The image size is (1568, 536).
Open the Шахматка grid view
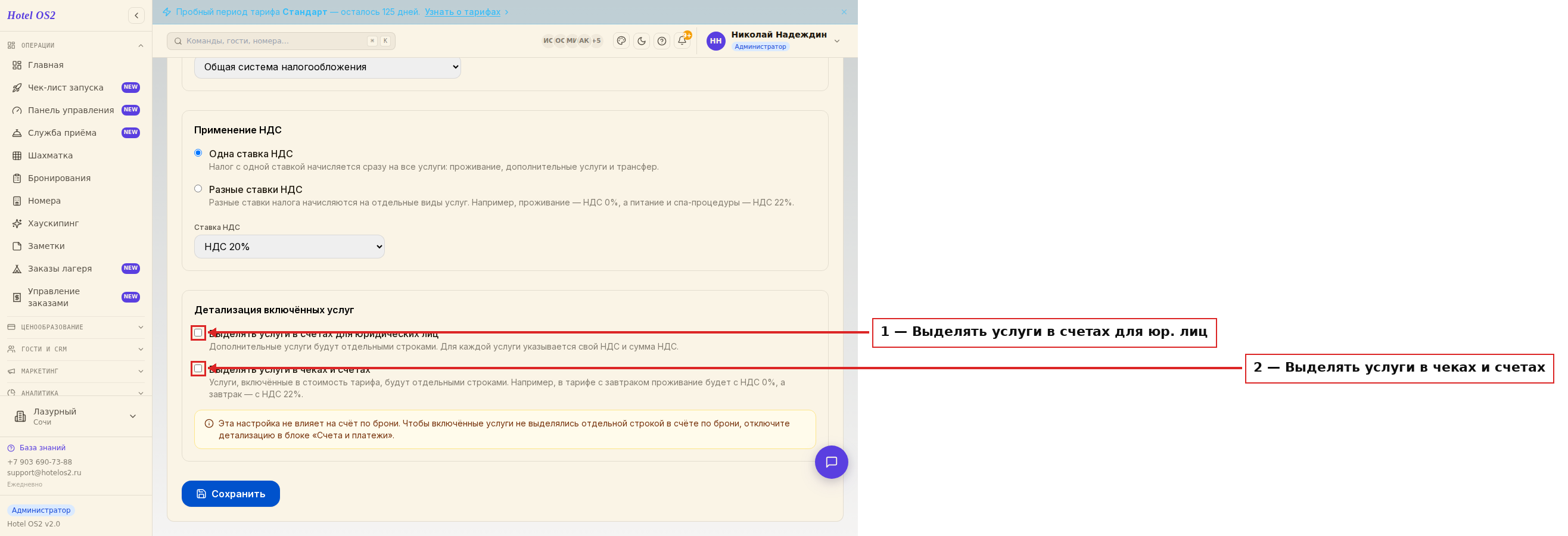tap(76, 156)
